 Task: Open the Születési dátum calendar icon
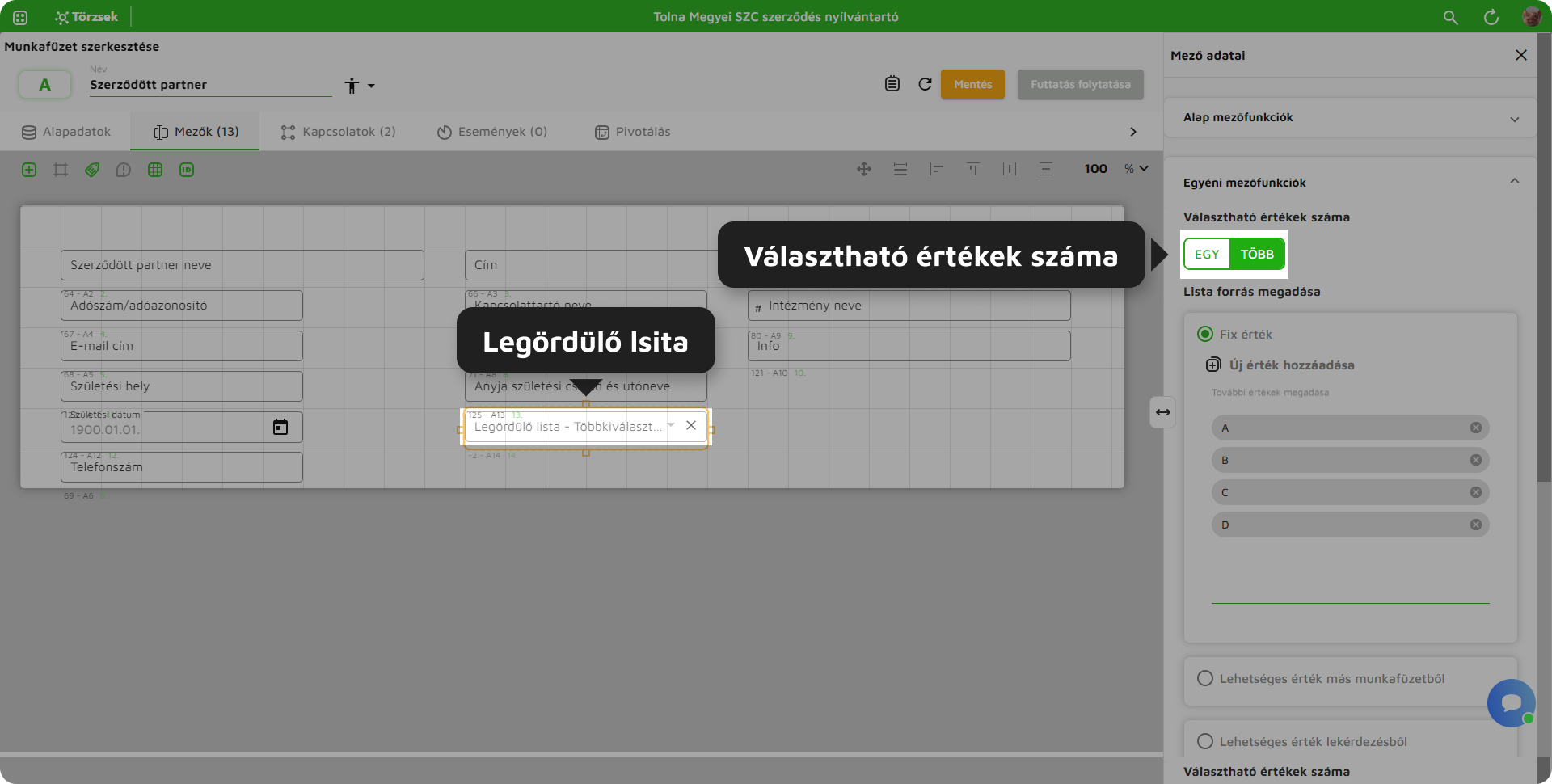coord(280,427)
